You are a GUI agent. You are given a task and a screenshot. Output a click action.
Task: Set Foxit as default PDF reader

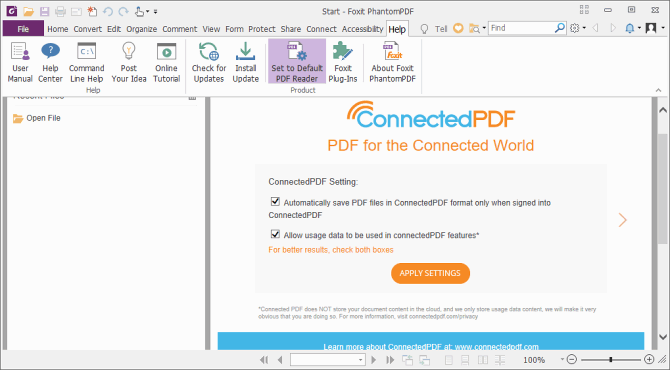297,62
